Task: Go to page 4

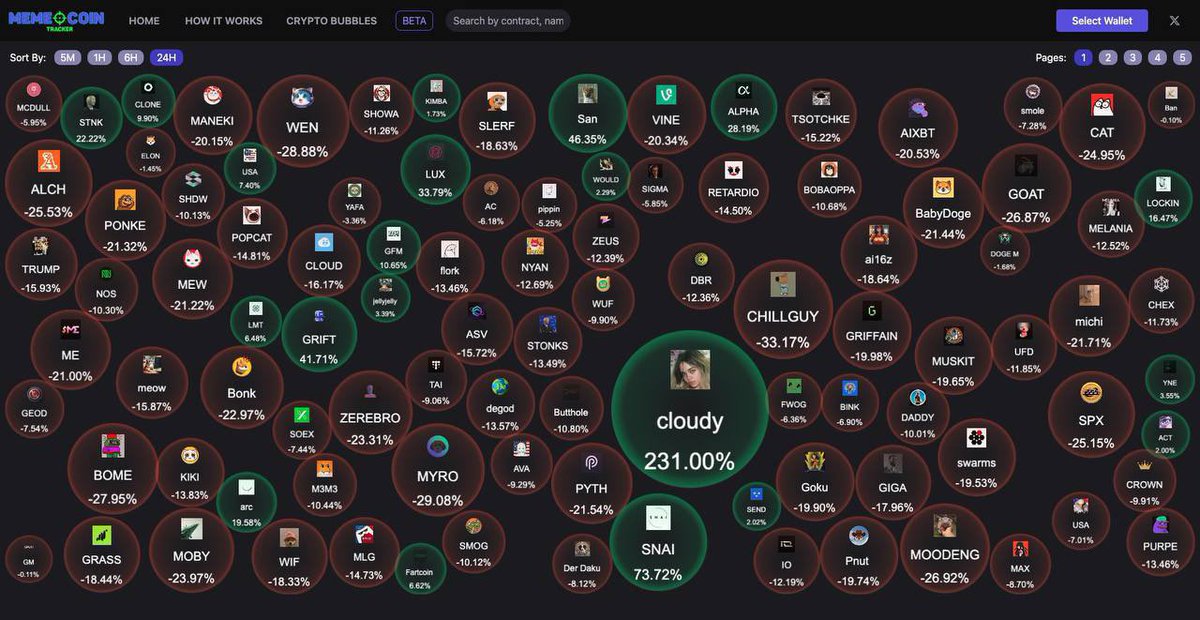Action: point(1158,58)
